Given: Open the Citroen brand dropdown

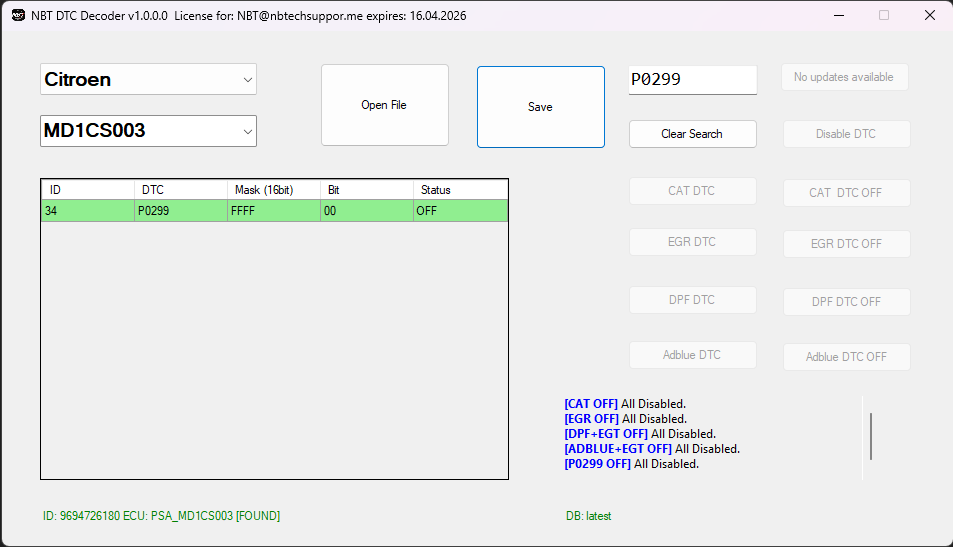Looking at the screenshot, I should (x=148, y=79).
